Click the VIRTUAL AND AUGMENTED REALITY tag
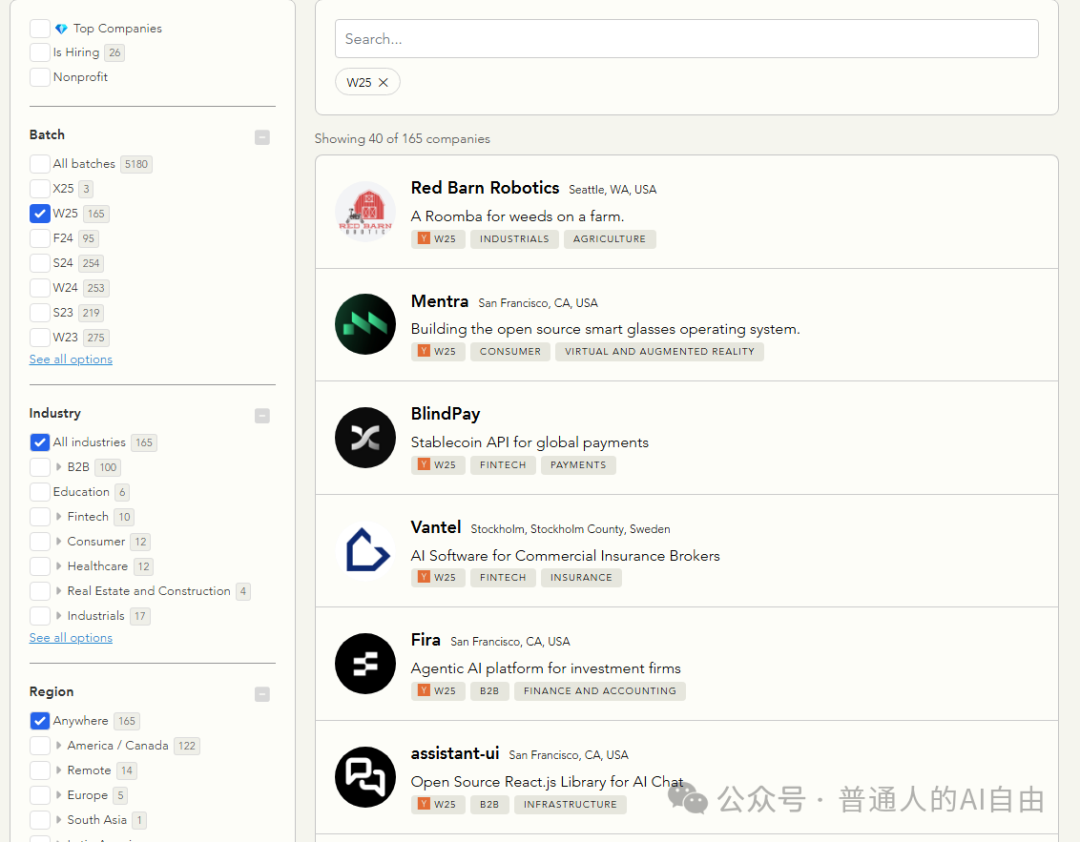1080x842 pixels. [660, 352]
